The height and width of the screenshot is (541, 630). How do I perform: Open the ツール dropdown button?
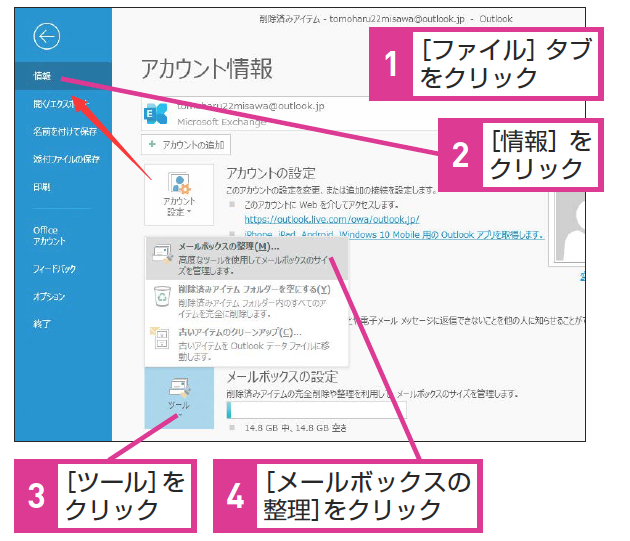click(179, 398)
